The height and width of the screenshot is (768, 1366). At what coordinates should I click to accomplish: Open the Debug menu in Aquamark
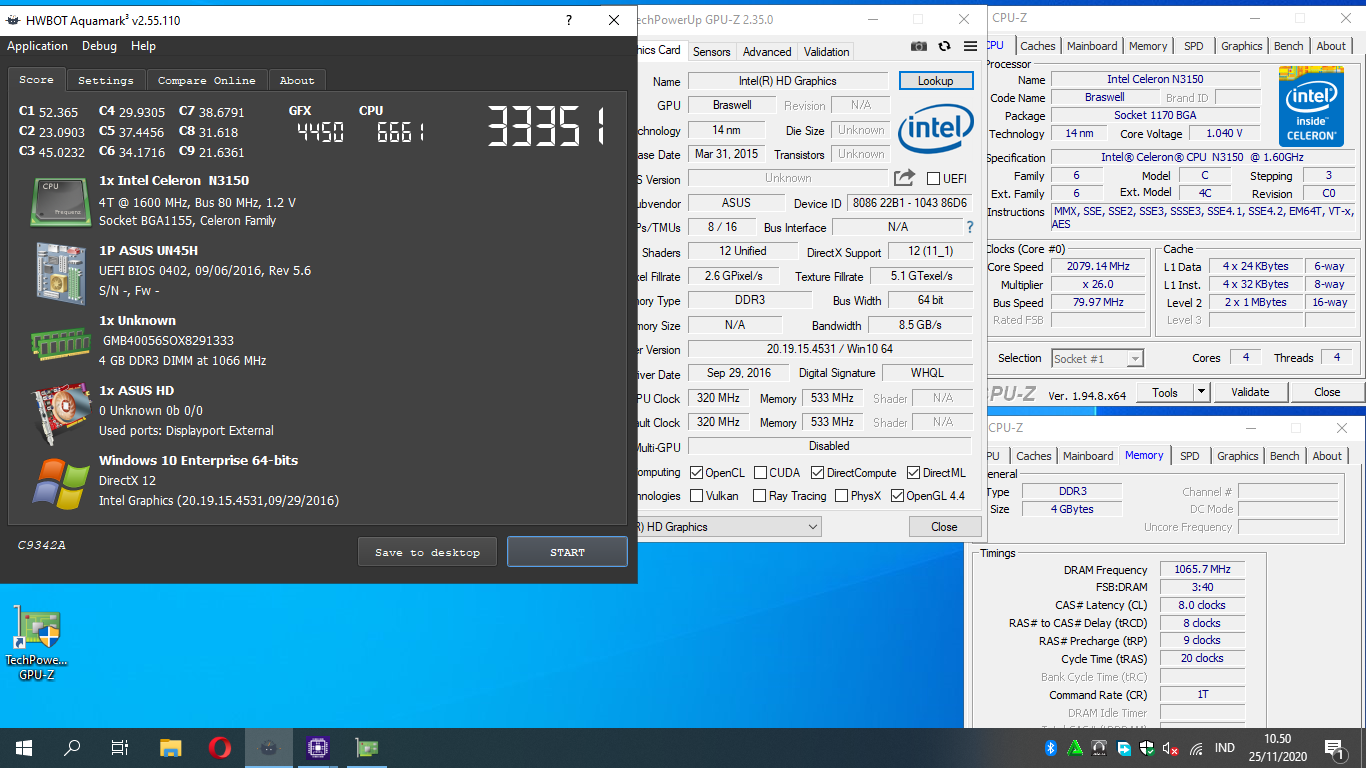(x=99, y=46)
